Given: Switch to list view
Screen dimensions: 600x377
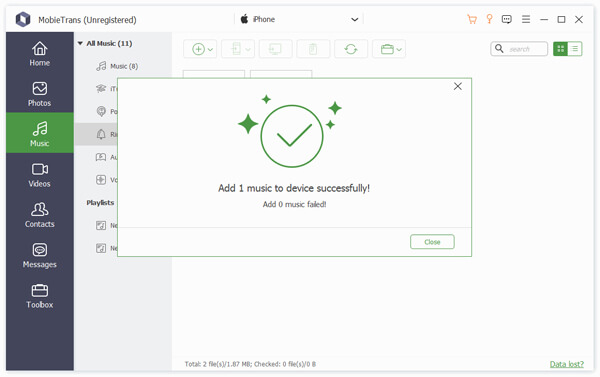Looking at the screenshot, I should click(575, 49).
